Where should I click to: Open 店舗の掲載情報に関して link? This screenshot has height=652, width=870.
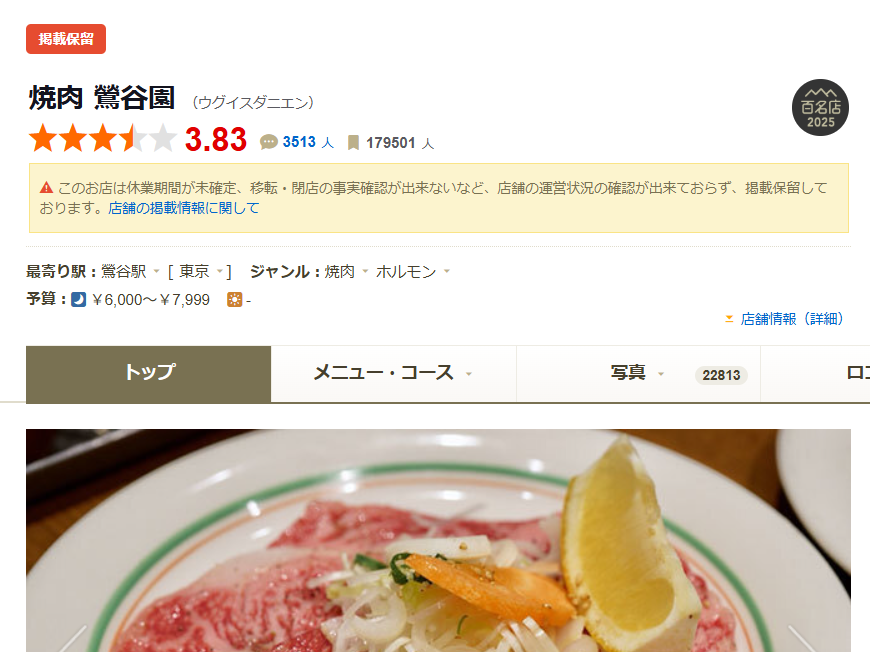pyautogui.click(x=184, y=208)
